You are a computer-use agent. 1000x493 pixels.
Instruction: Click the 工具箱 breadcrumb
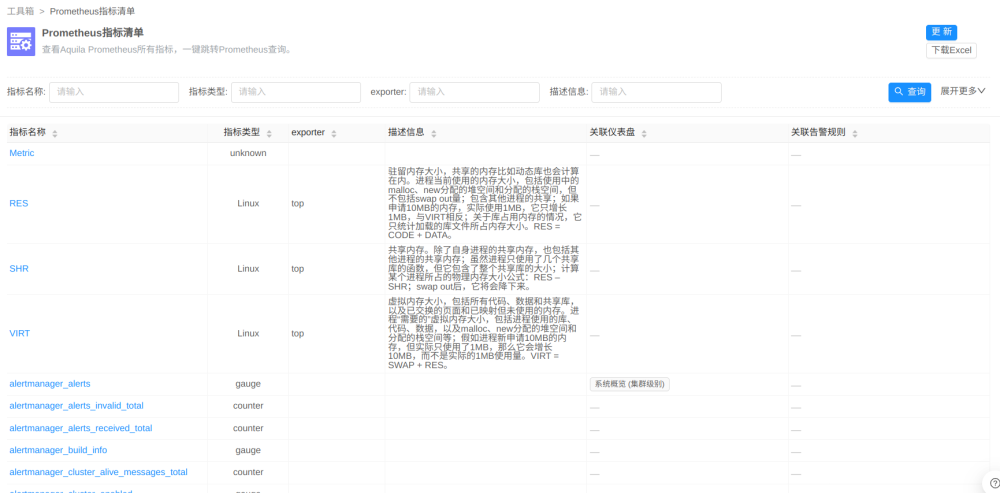pyautogui.click(x=20, y=11)
